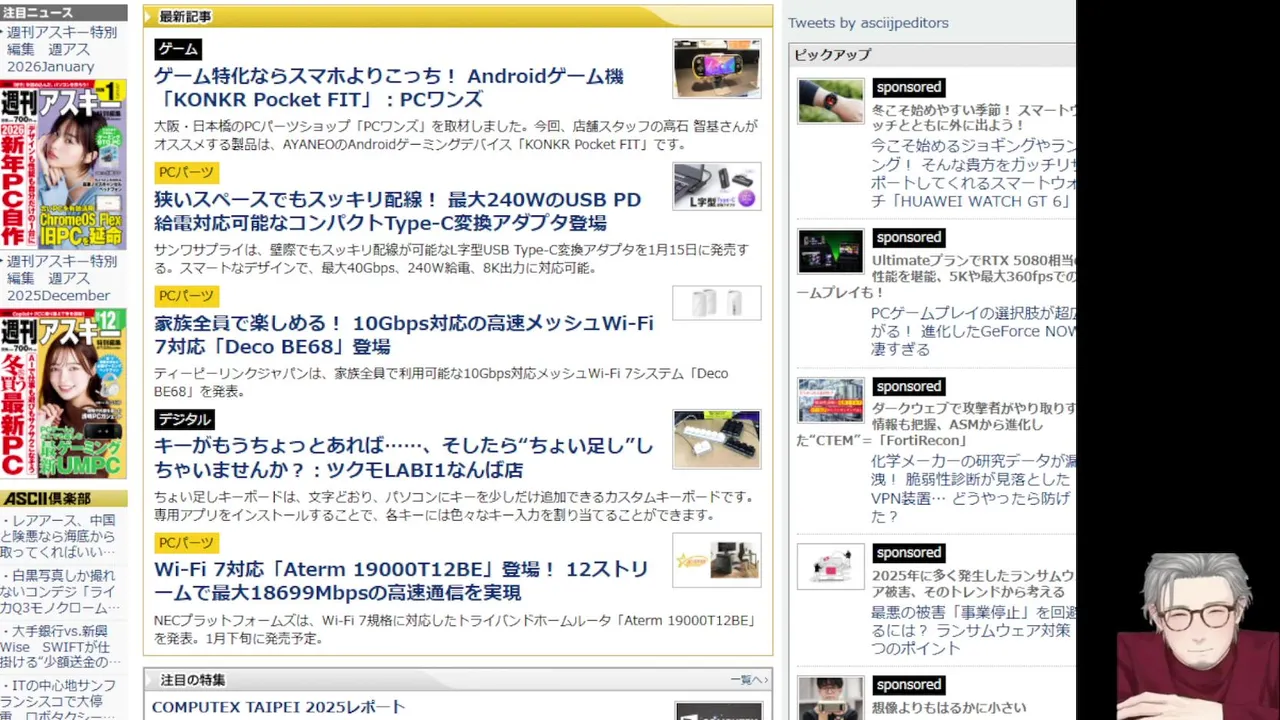Screen dimensions: 1280x720
Task: Open the ちょい足し keyboard article headline
Action: click(404, 458)
